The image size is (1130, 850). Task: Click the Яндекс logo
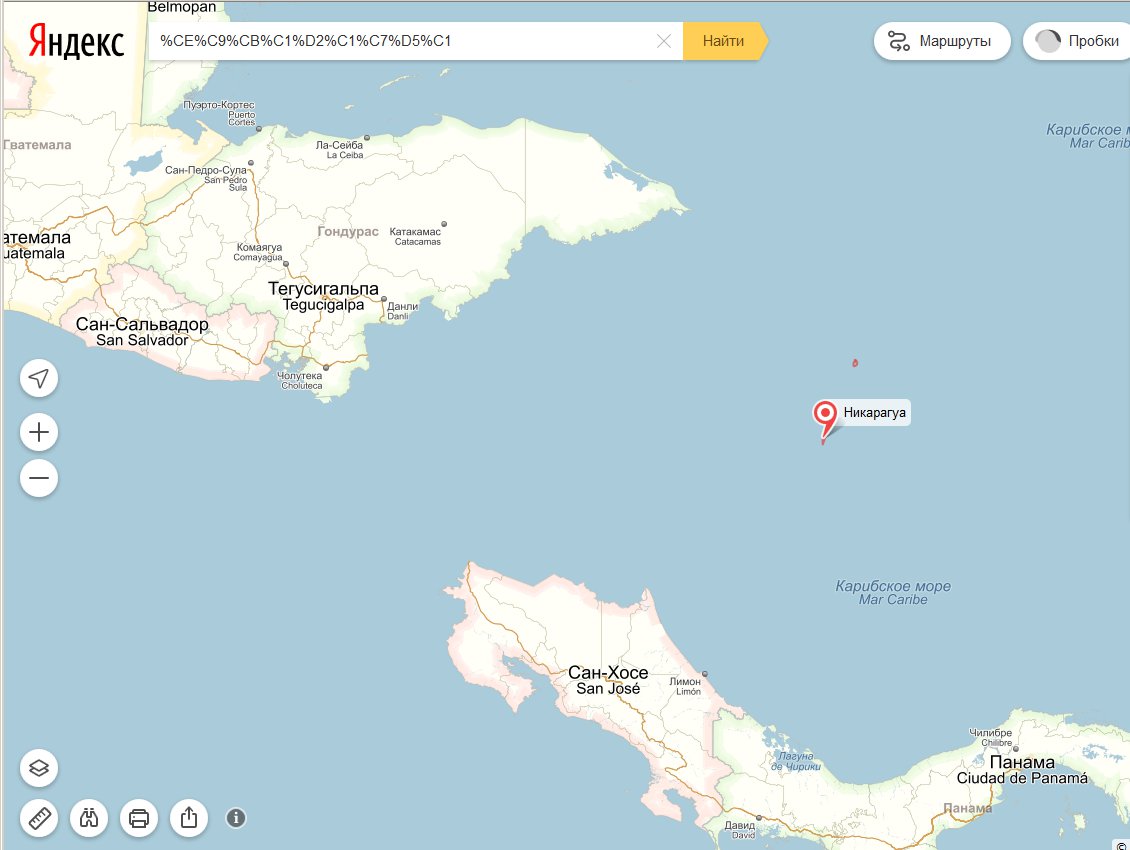coord(76,42)
